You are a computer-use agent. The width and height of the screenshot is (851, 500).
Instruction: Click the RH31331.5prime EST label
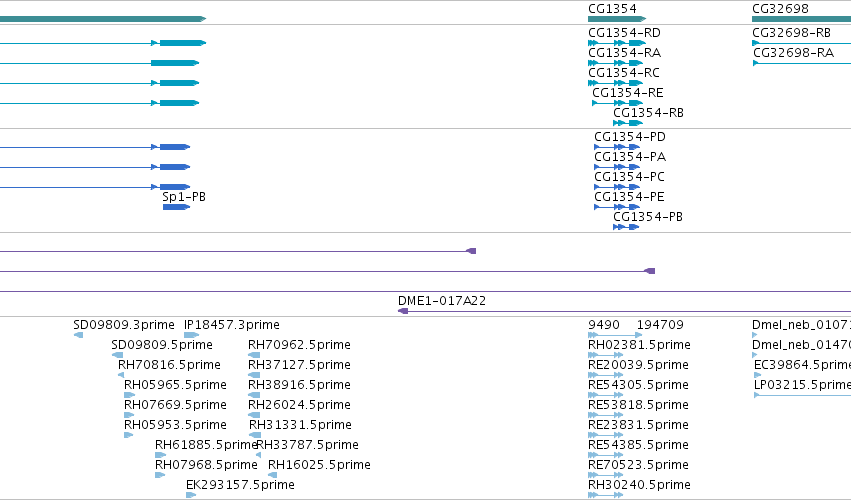[x=300, y=425]
